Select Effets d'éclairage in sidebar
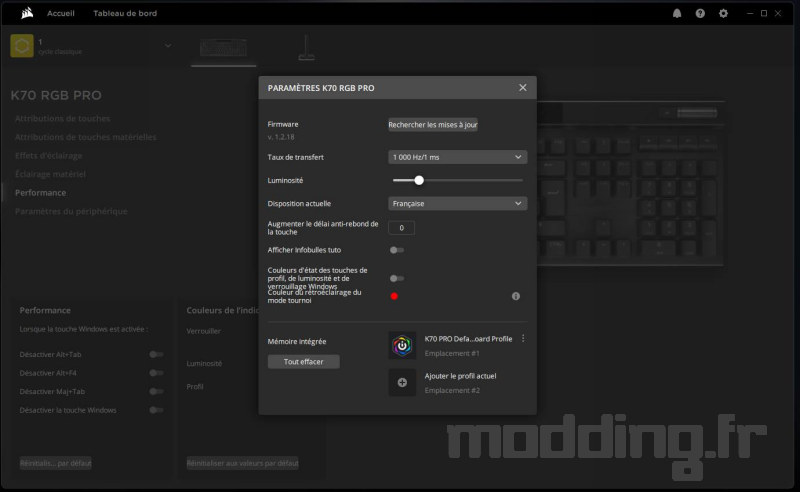The width and height of the screenshot is (800, 492). (48, 156)
